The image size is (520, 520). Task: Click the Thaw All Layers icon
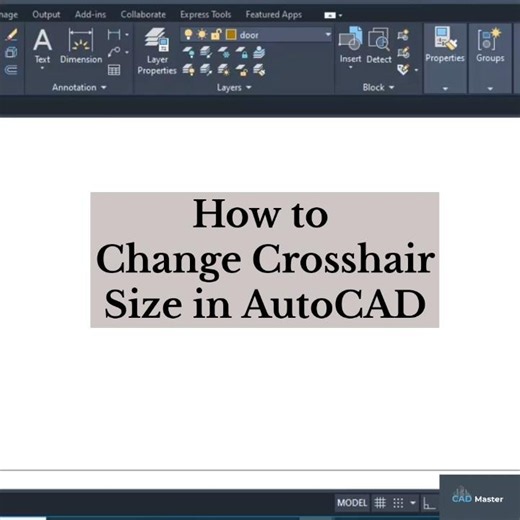point(224,70)
